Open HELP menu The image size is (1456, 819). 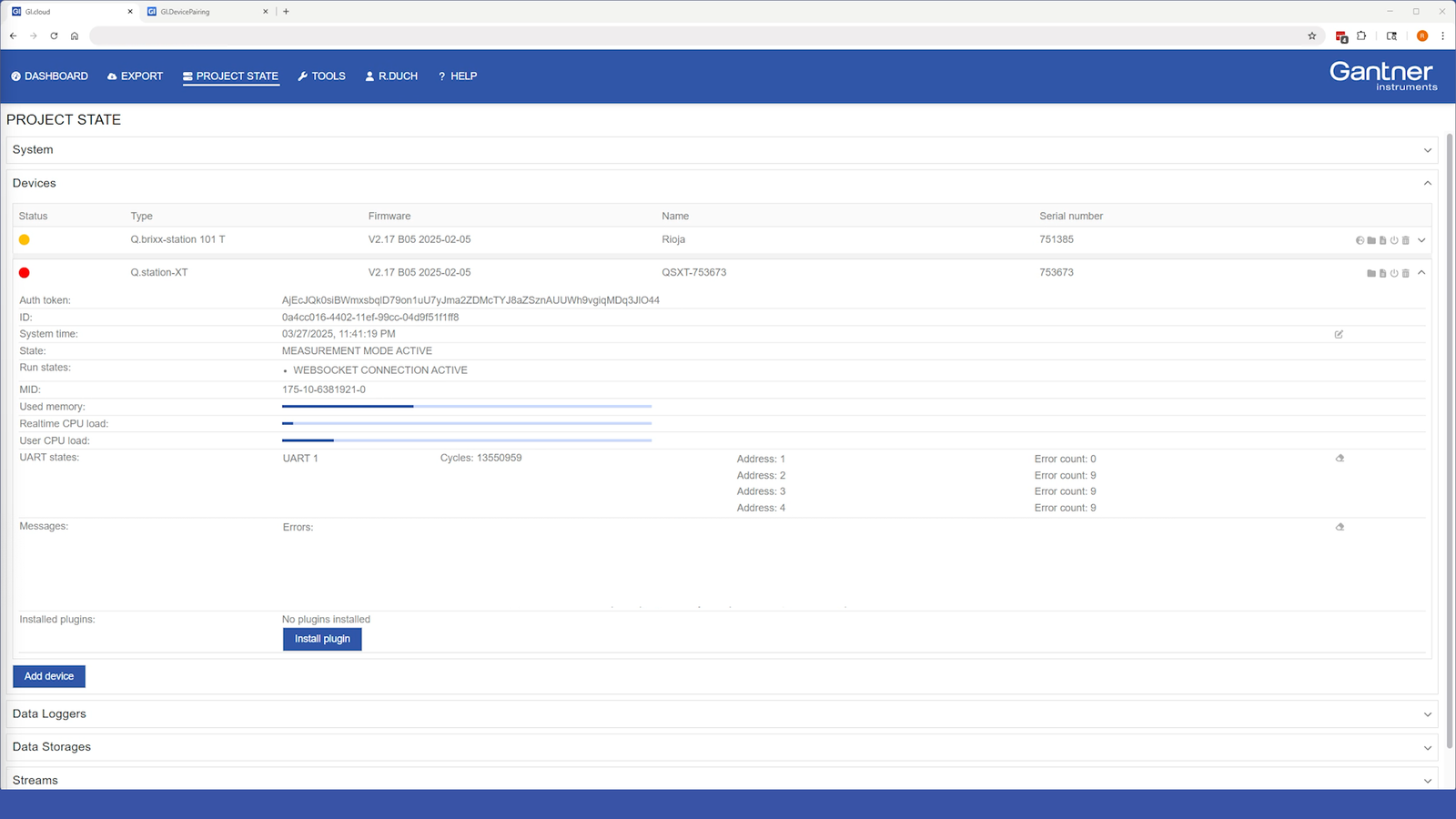point(458,76)
